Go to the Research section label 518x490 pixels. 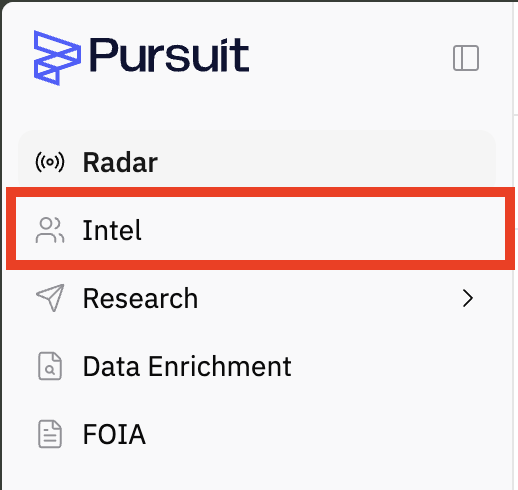(x=140, y=298)
